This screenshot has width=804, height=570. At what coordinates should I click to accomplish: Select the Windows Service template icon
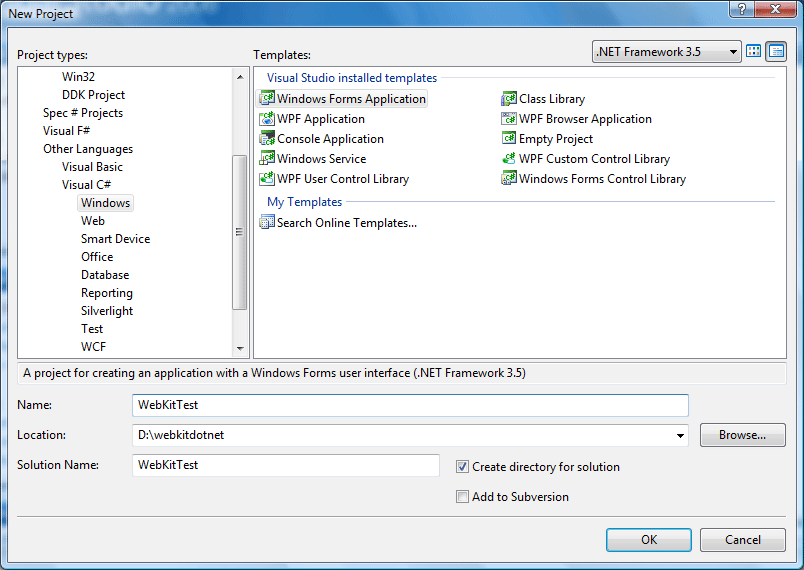(x=267, y=159)
